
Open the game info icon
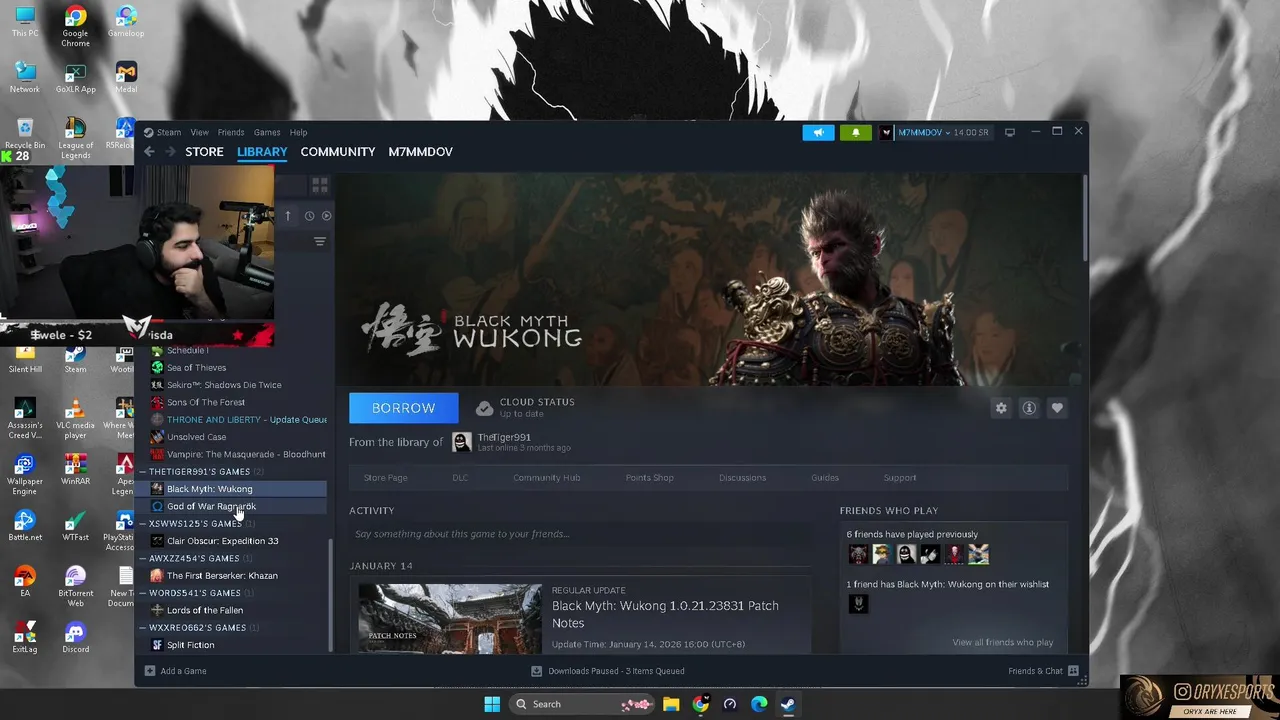[x=1029, y=408]
